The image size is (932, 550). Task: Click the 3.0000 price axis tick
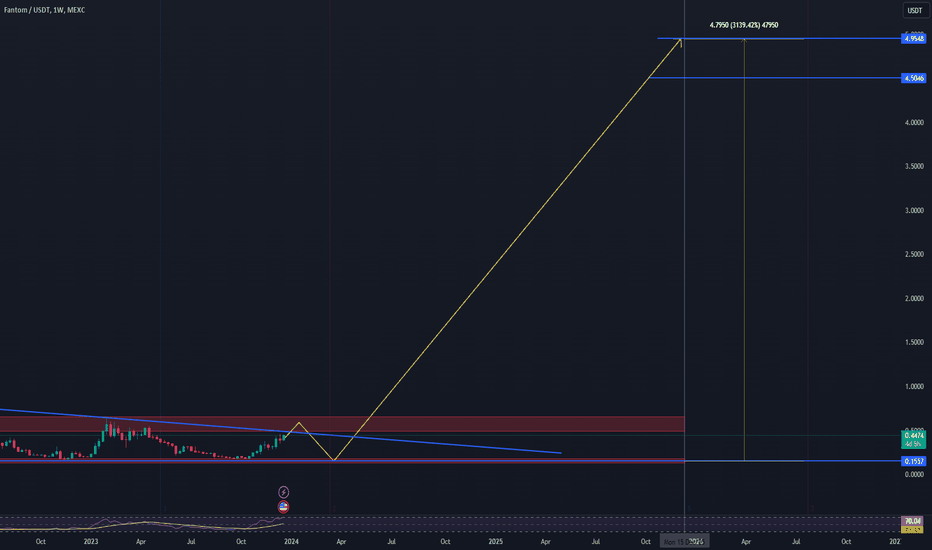point(914,210)
